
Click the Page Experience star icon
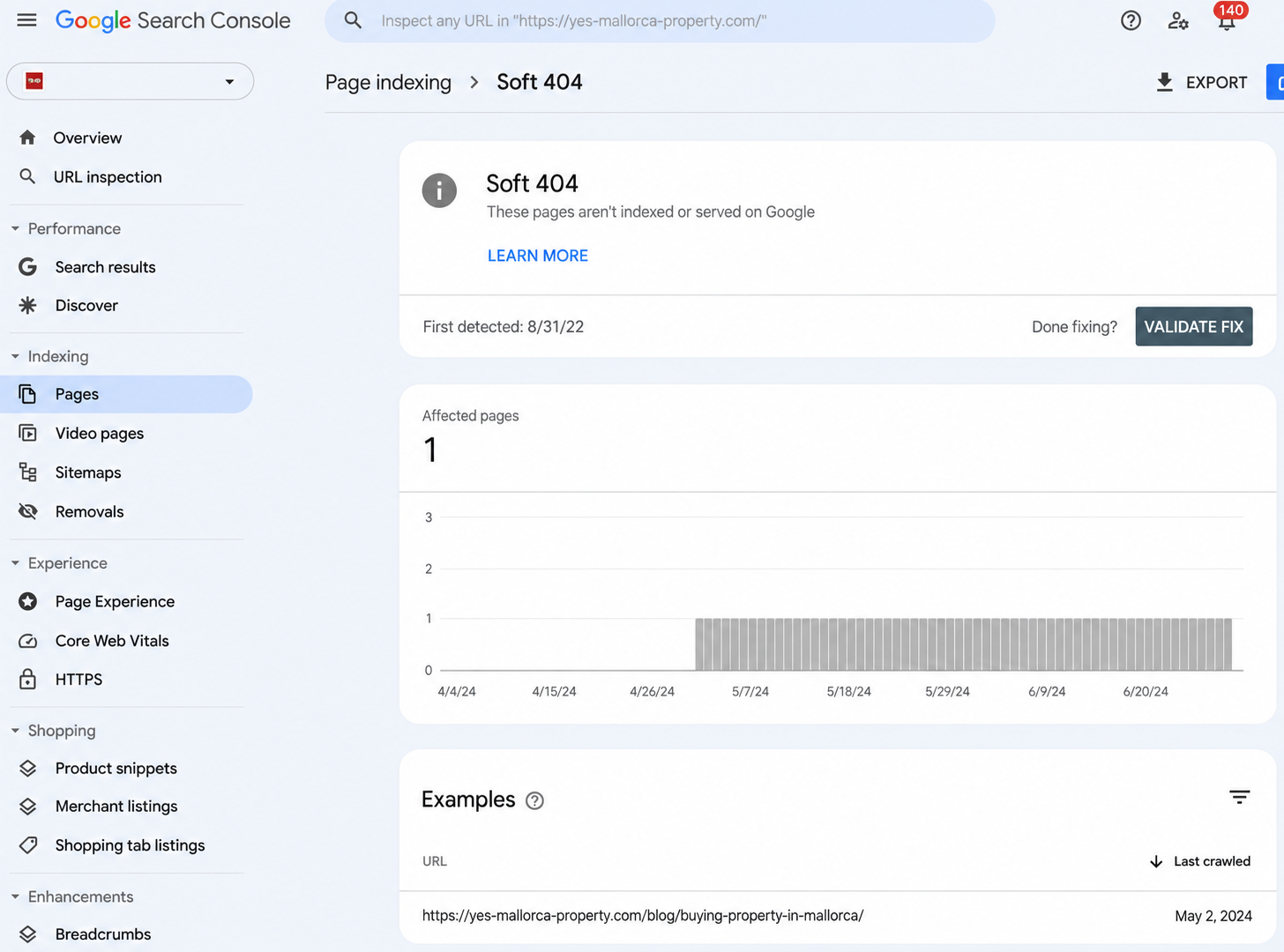coord(27,601)
